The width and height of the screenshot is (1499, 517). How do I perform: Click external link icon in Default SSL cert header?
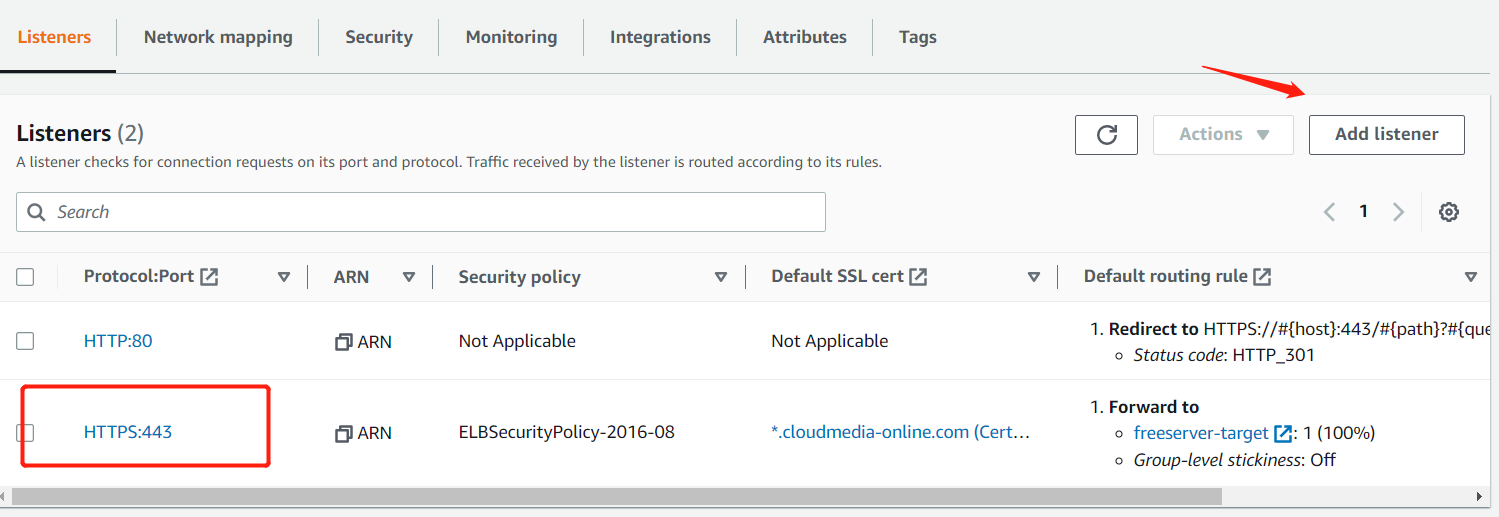pyautogui.click(x=918, y=277)
